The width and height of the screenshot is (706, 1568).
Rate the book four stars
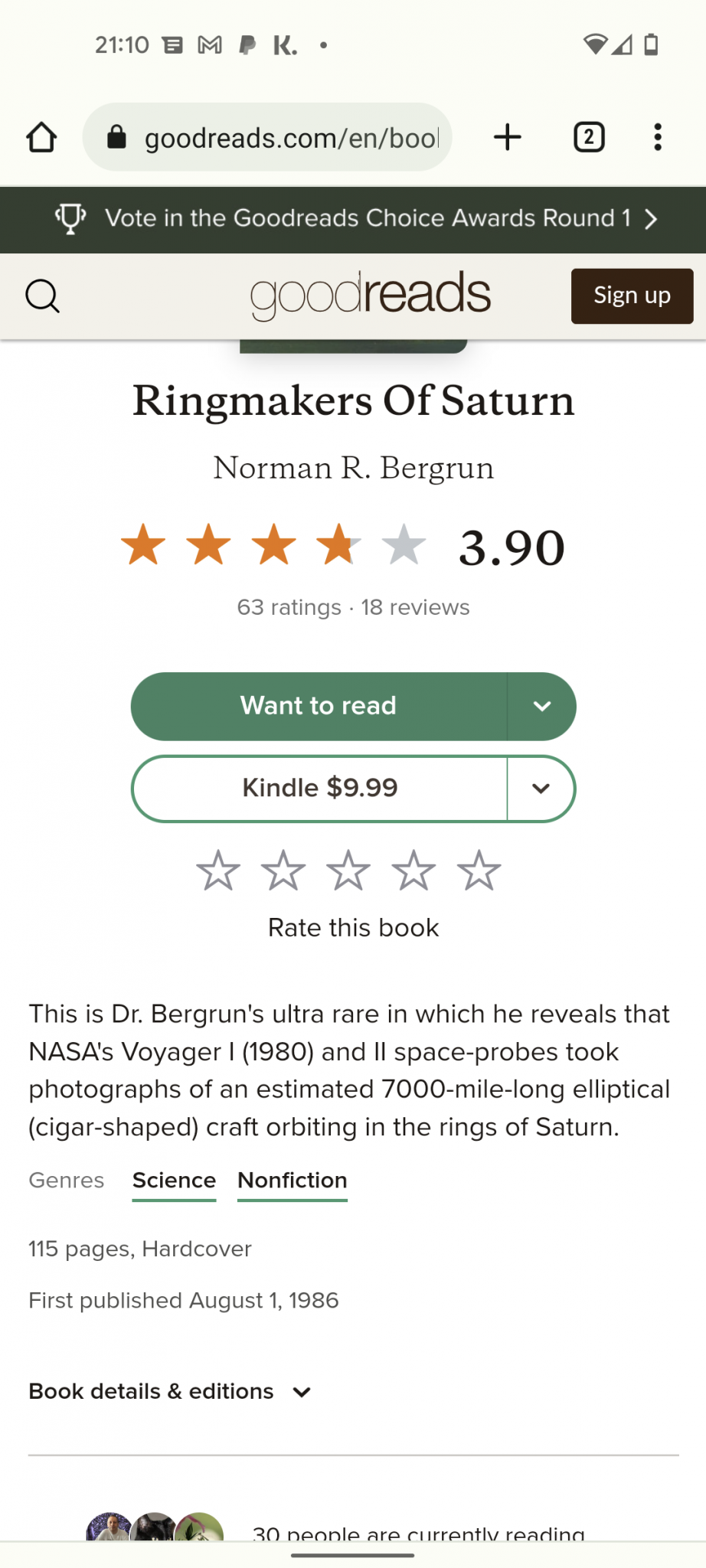[413, 871]
